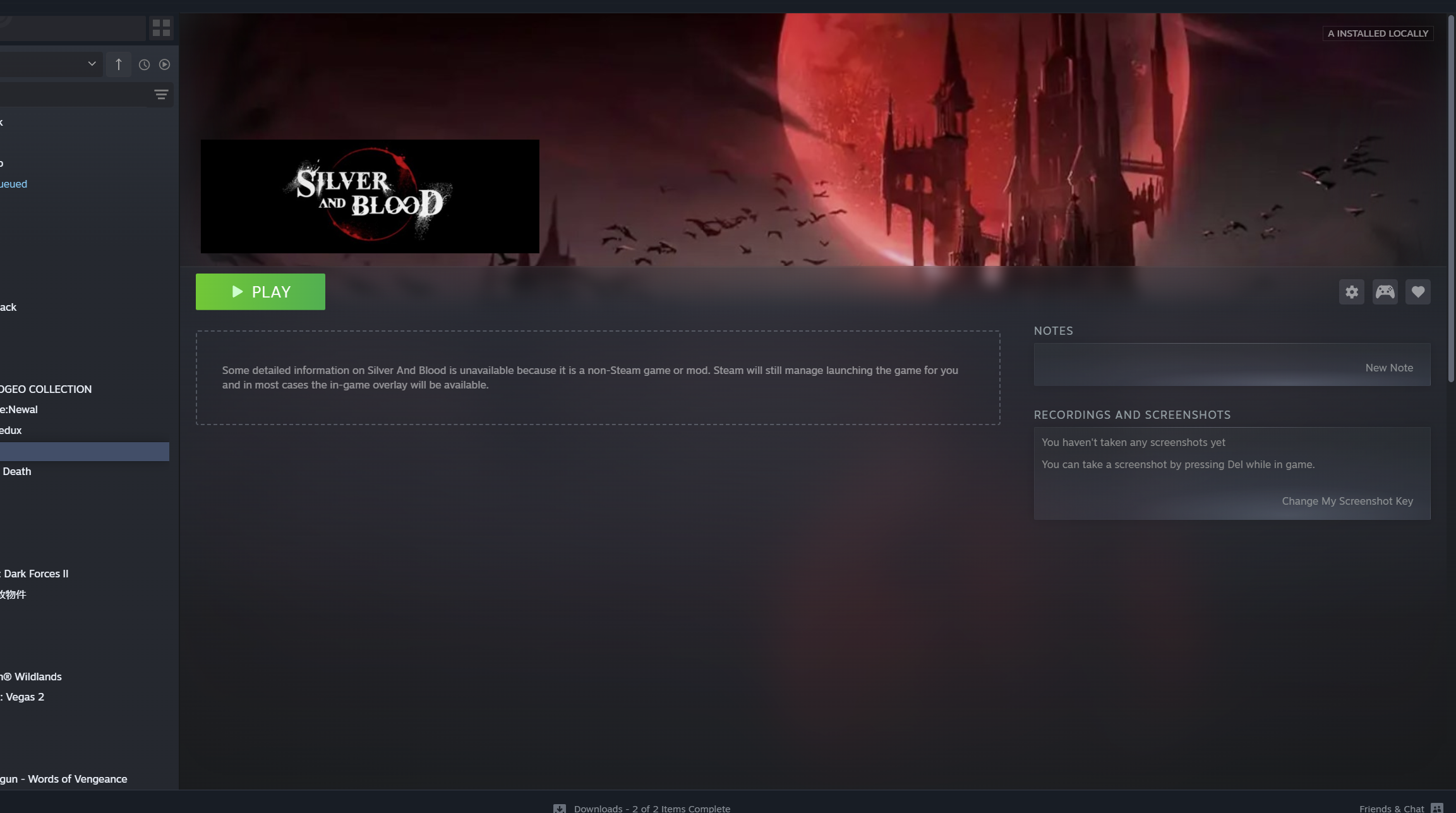Viewport: 1456px width, 813px height.
Task: Switch library to grid collections view
Action: tap(161, 28)
